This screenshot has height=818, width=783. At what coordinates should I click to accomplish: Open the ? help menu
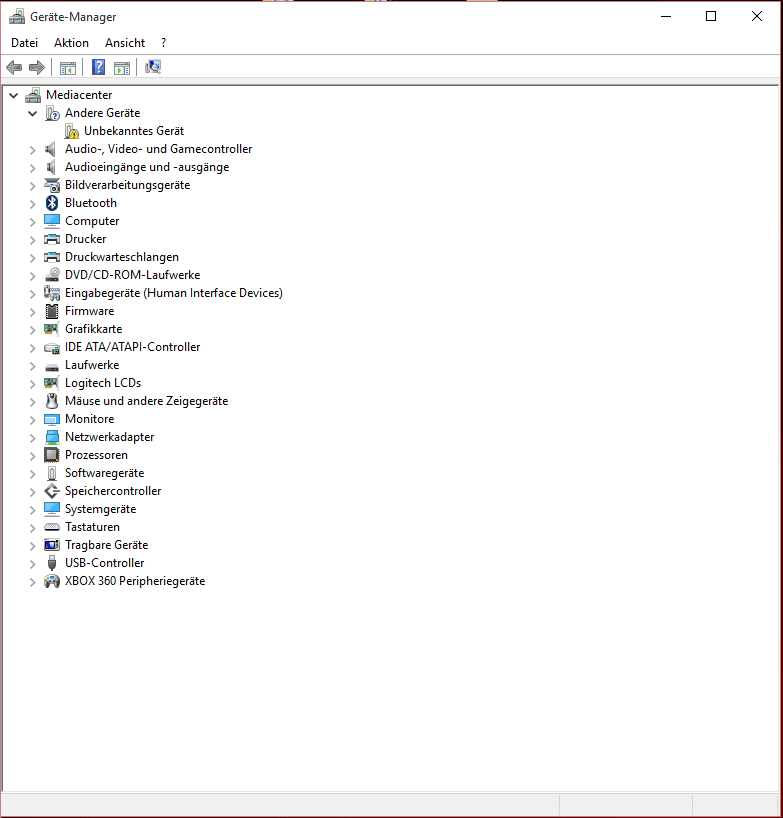[x=163, y=43]
